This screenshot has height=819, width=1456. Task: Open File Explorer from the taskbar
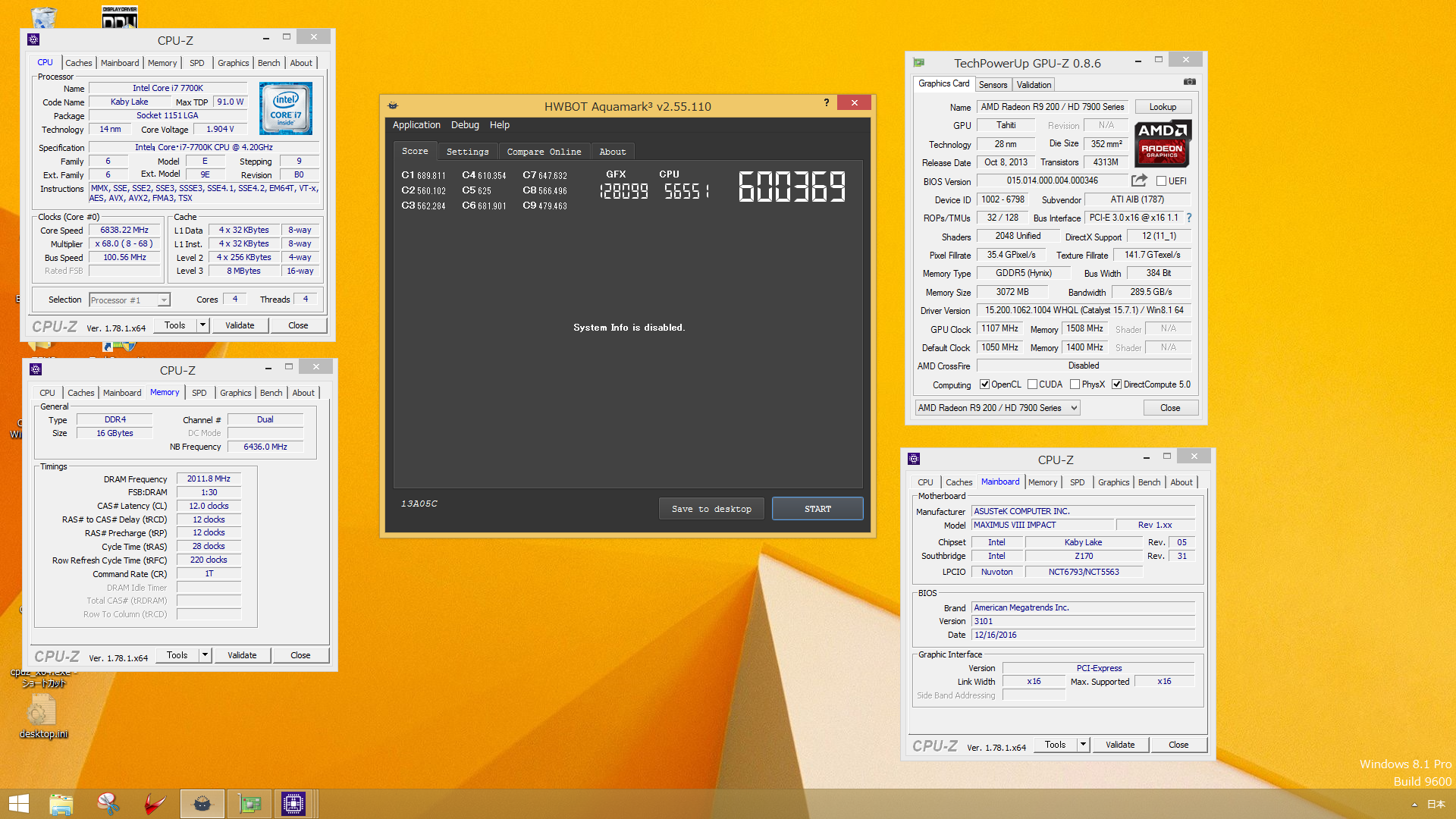(61, 804)
